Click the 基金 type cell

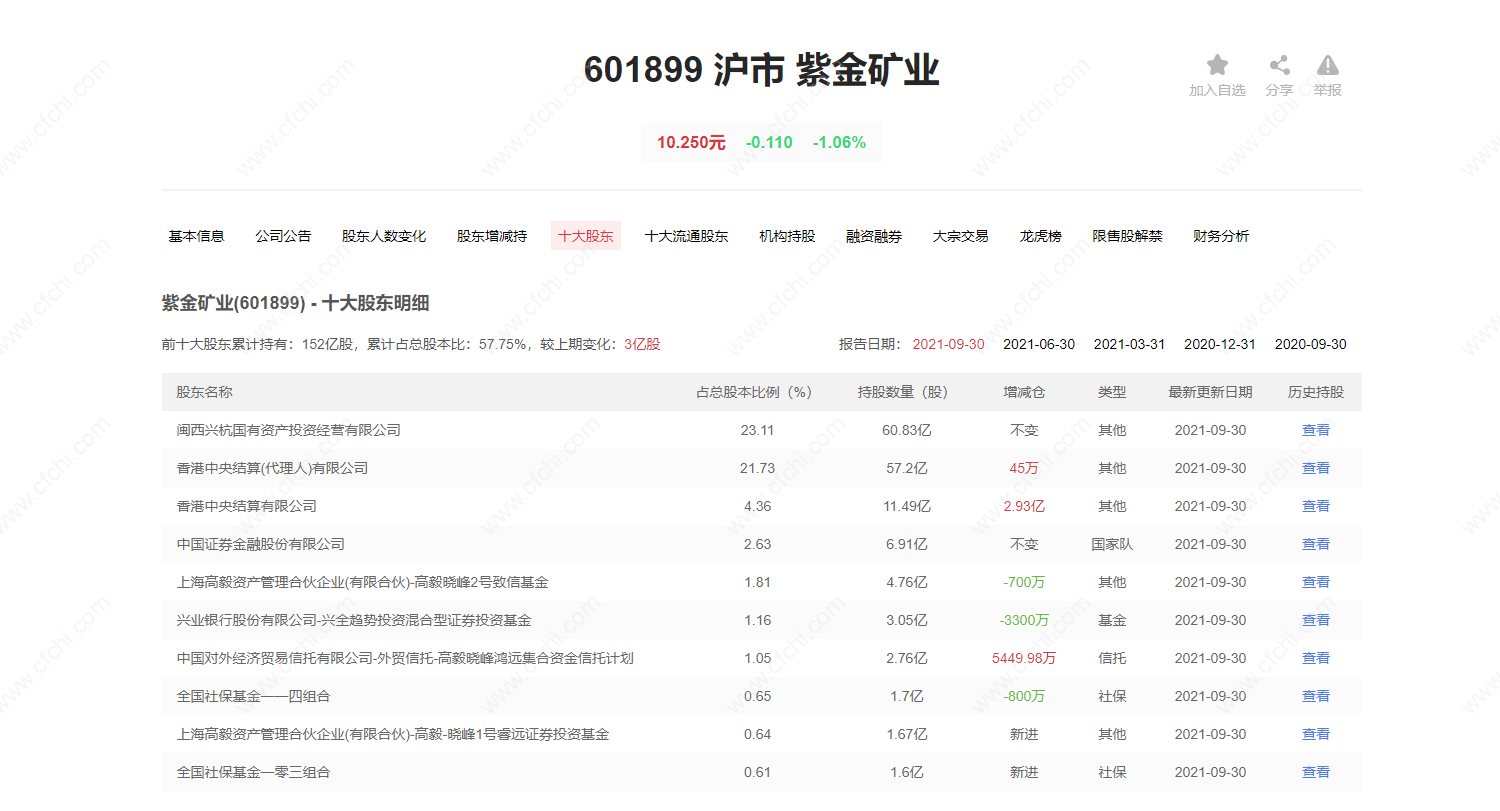1112,620
